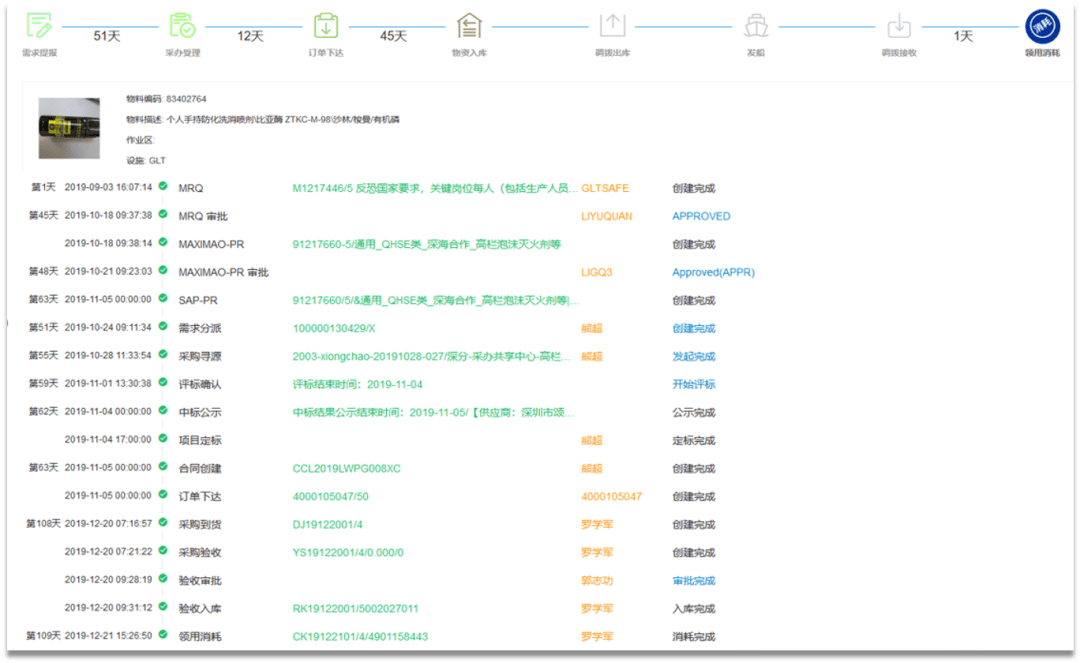Click orange 4000105047 in 订单下达 row
This screenshot has height=663, width=1080.
point(612,496)
